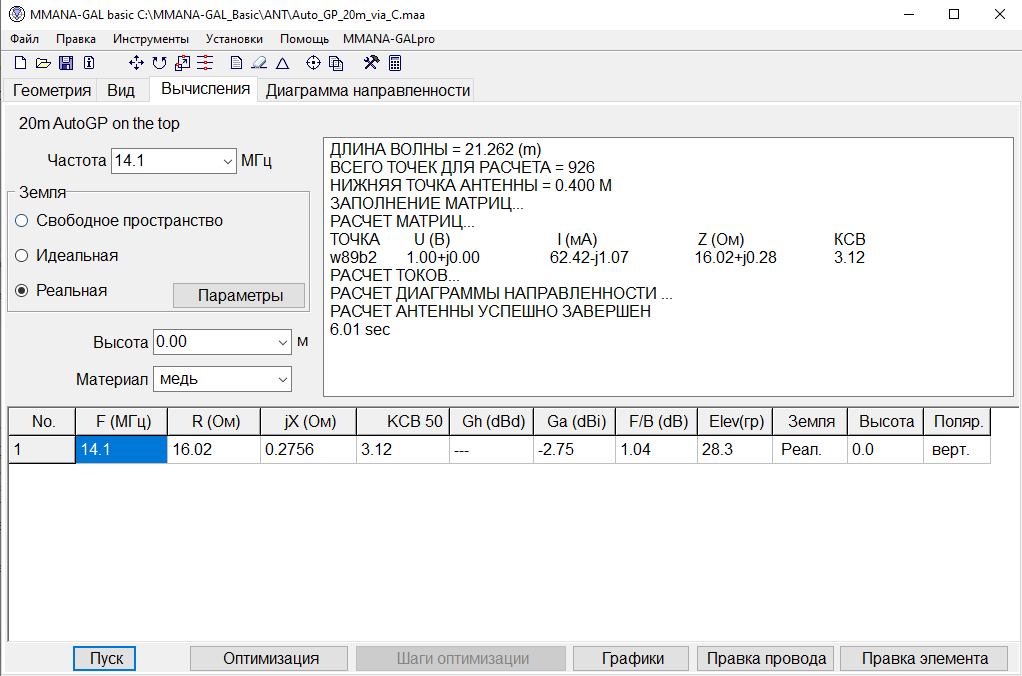
Task: Click the table cell 16.02
Action: (214, 450)
